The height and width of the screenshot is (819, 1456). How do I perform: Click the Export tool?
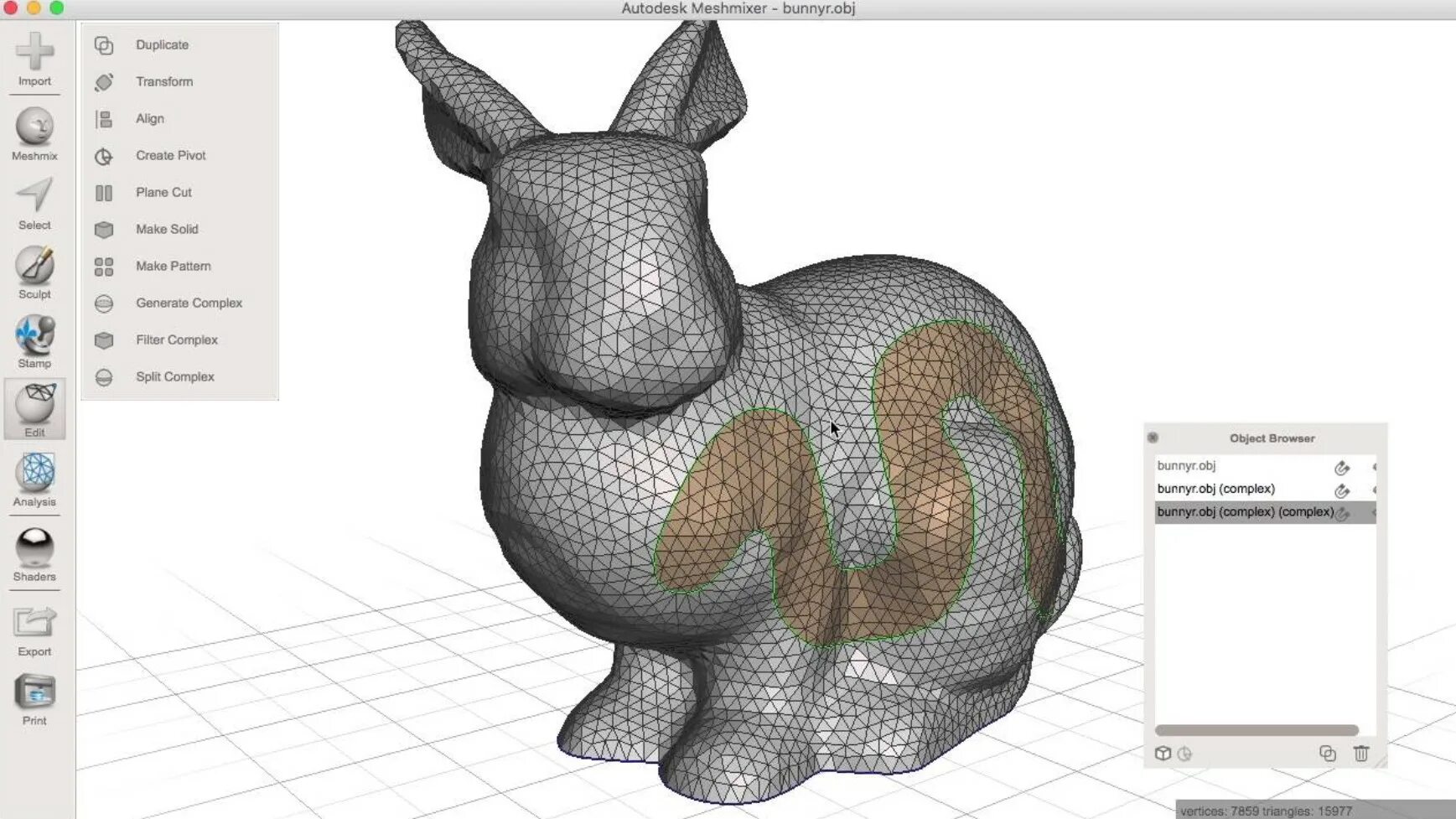coord(34,630)
